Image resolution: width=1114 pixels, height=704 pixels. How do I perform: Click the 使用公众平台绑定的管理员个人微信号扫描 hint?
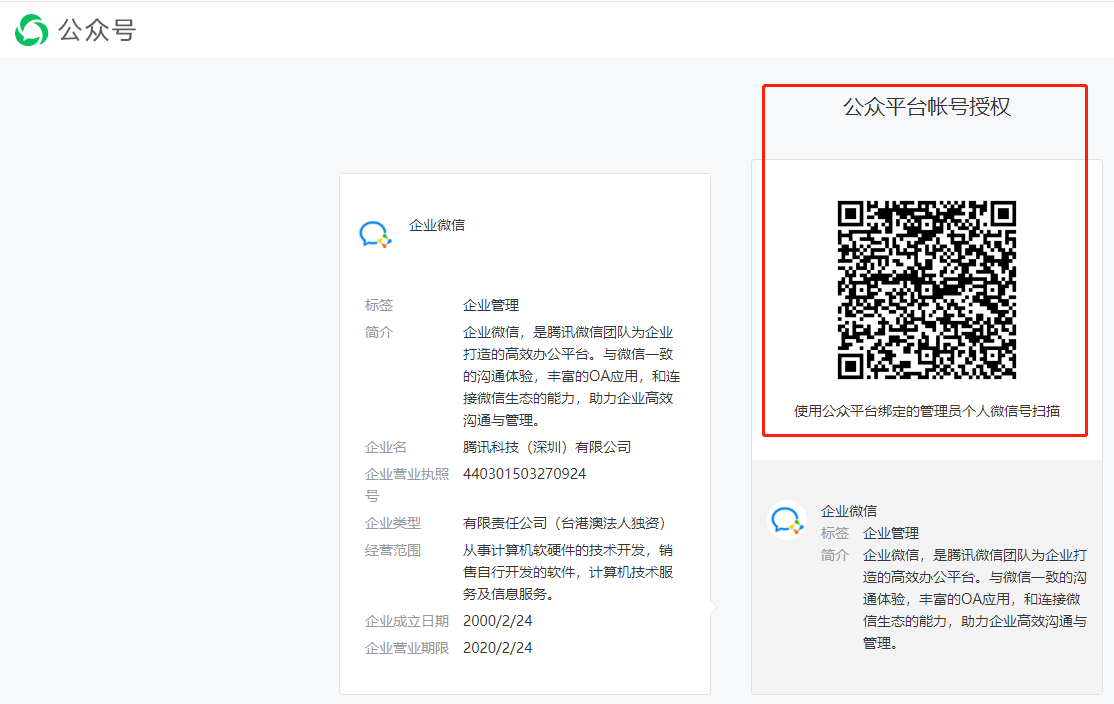tap(926, 411)
